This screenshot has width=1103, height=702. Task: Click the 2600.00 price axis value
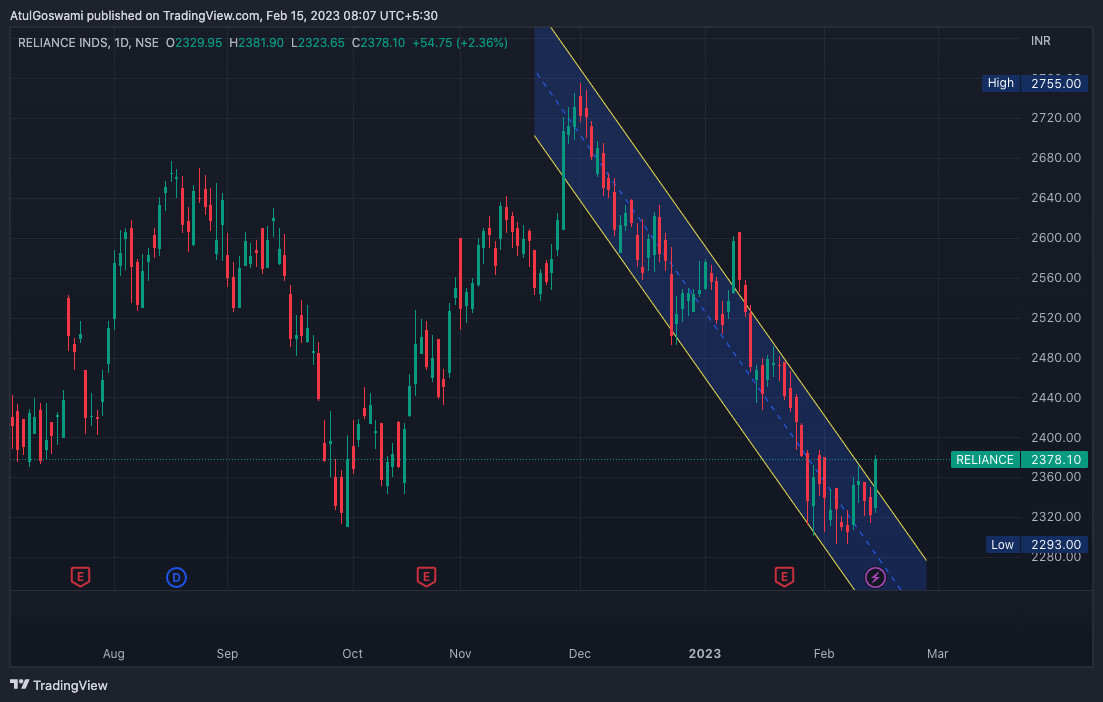tap(1056, 238)
